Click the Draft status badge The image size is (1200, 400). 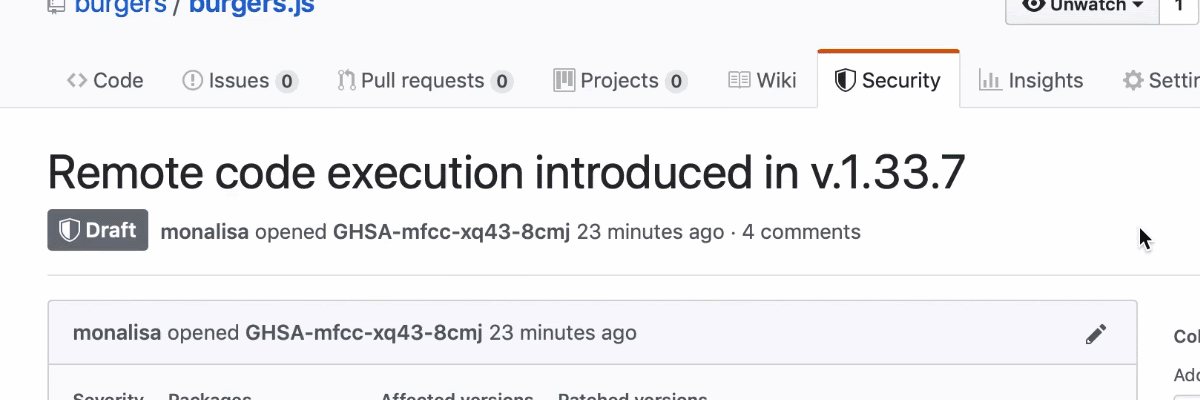pos(98,230)
